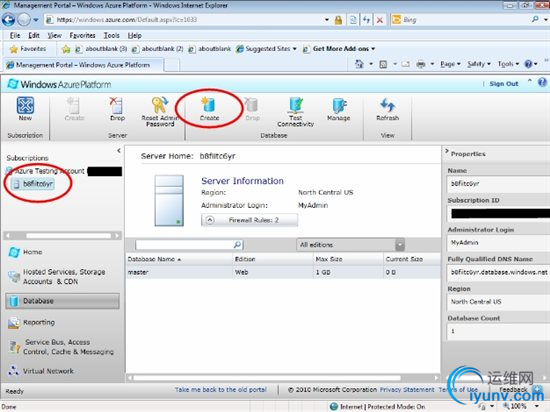The width and height of the screenshot is (550, 412).
Task: Click the Bing search magnifier icon
Action: click(535, 19)
